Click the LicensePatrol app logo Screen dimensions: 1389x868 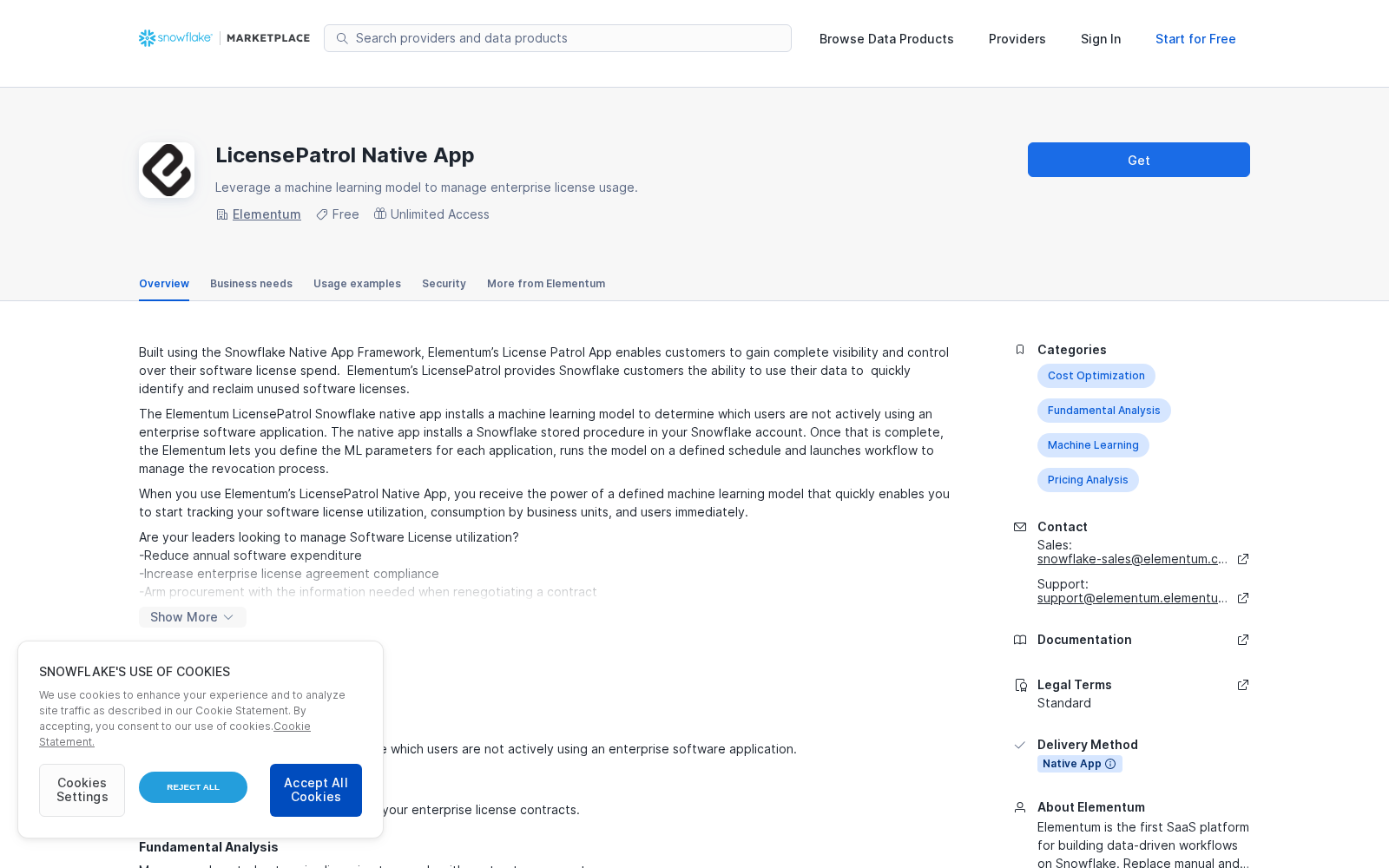[167, 170]
